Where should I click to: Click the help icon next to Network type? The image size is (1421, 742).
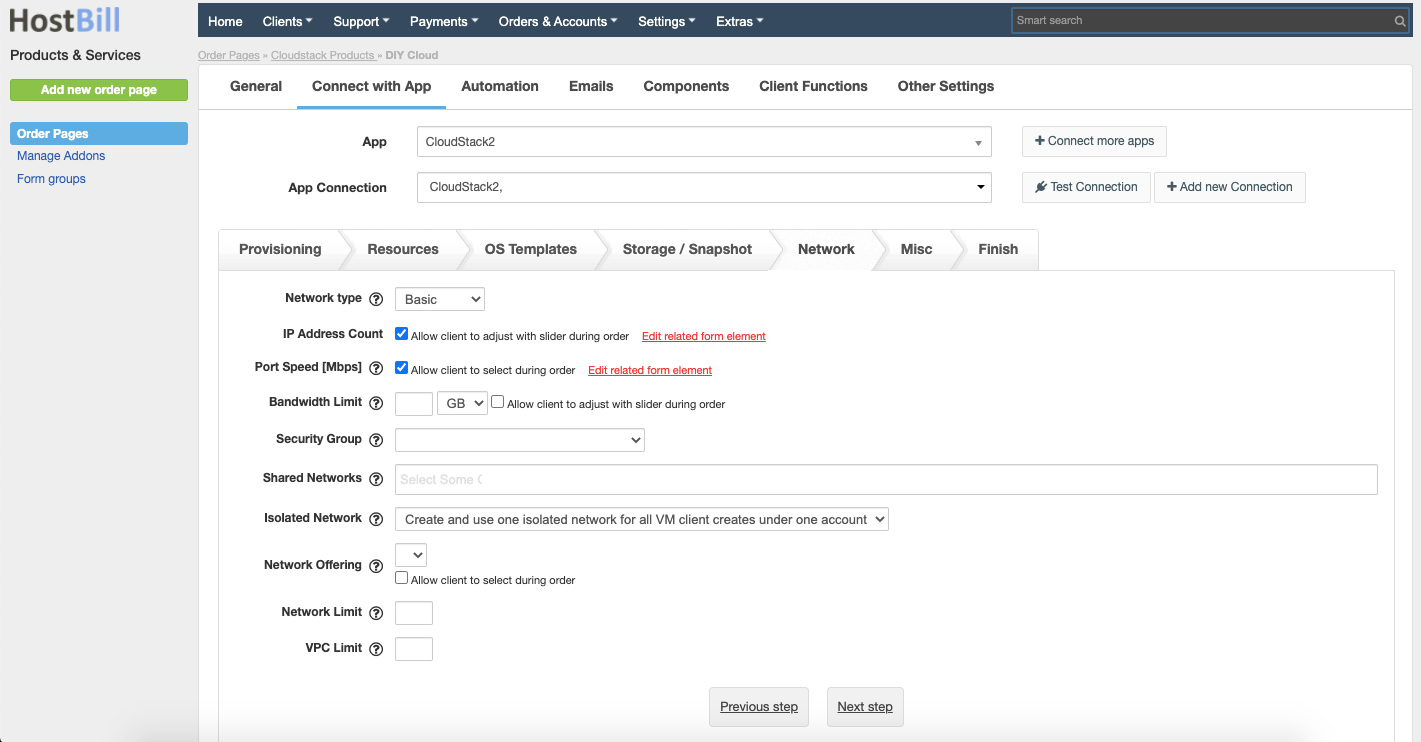click(x=376, y=298)
